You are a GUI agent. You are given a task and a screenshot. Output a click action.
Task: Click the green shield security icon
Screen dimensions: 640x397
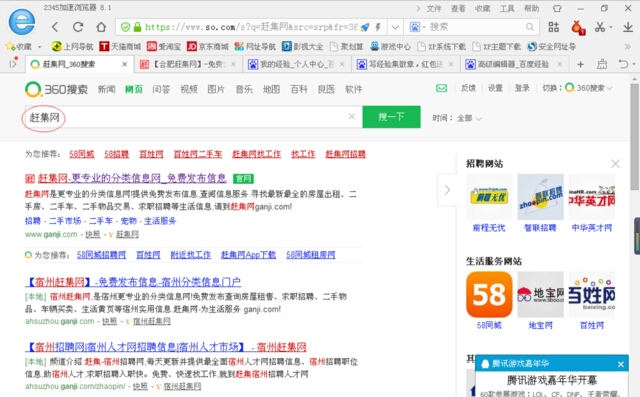125,27
